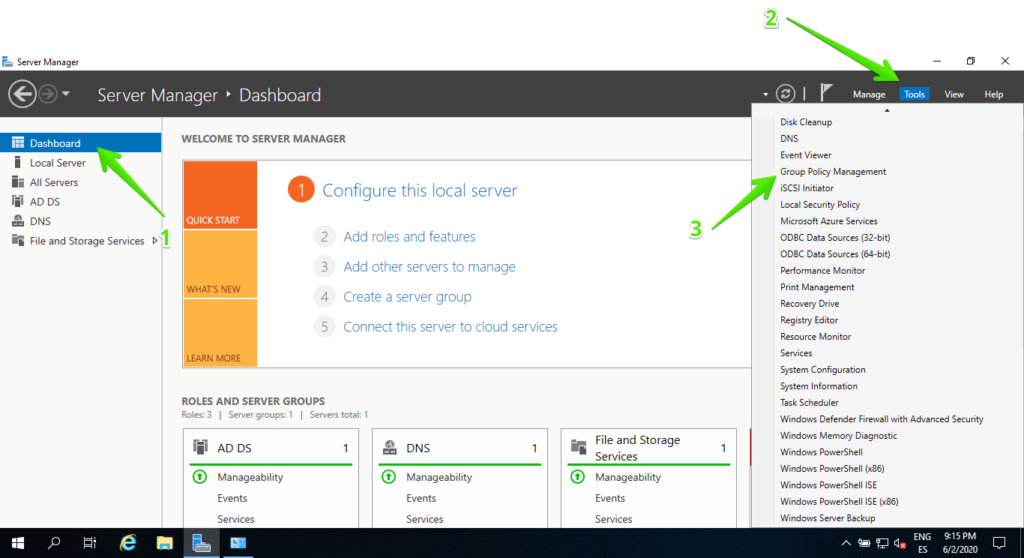Image resolution: width=1024 pixels, height=558 pixels.
Task: Click the muted volume tray icon
Action: pyautogui.click(x=900, y=543)
